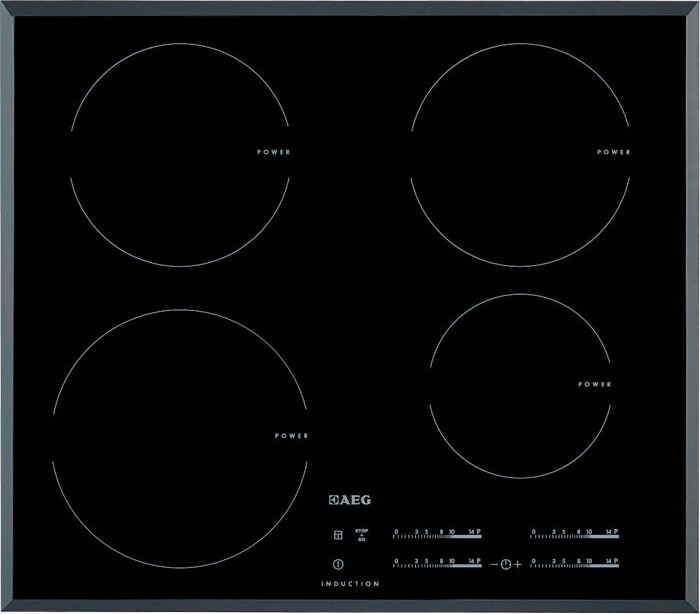Select P boost on the lower-right slider
The height and width of the screenshot is (614, 700).
coord(616,561)
